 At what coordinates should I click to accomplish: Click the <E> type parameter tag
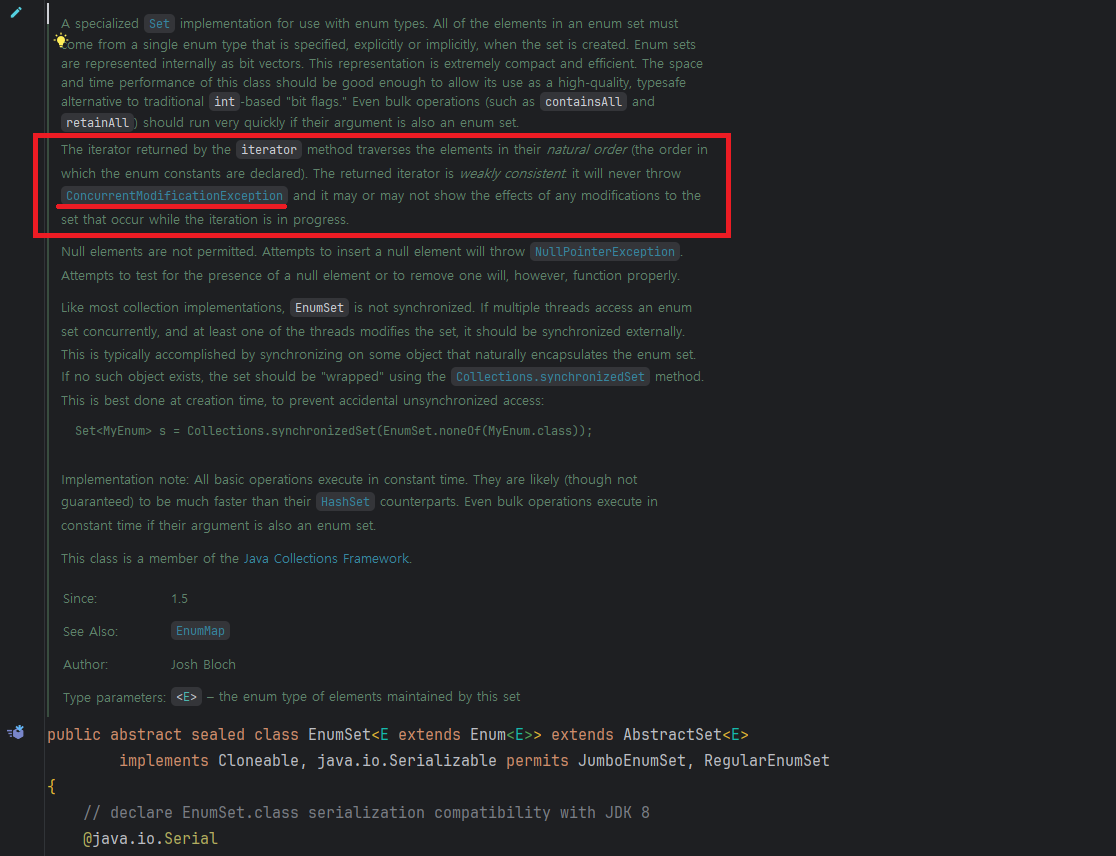click(187, 697)
